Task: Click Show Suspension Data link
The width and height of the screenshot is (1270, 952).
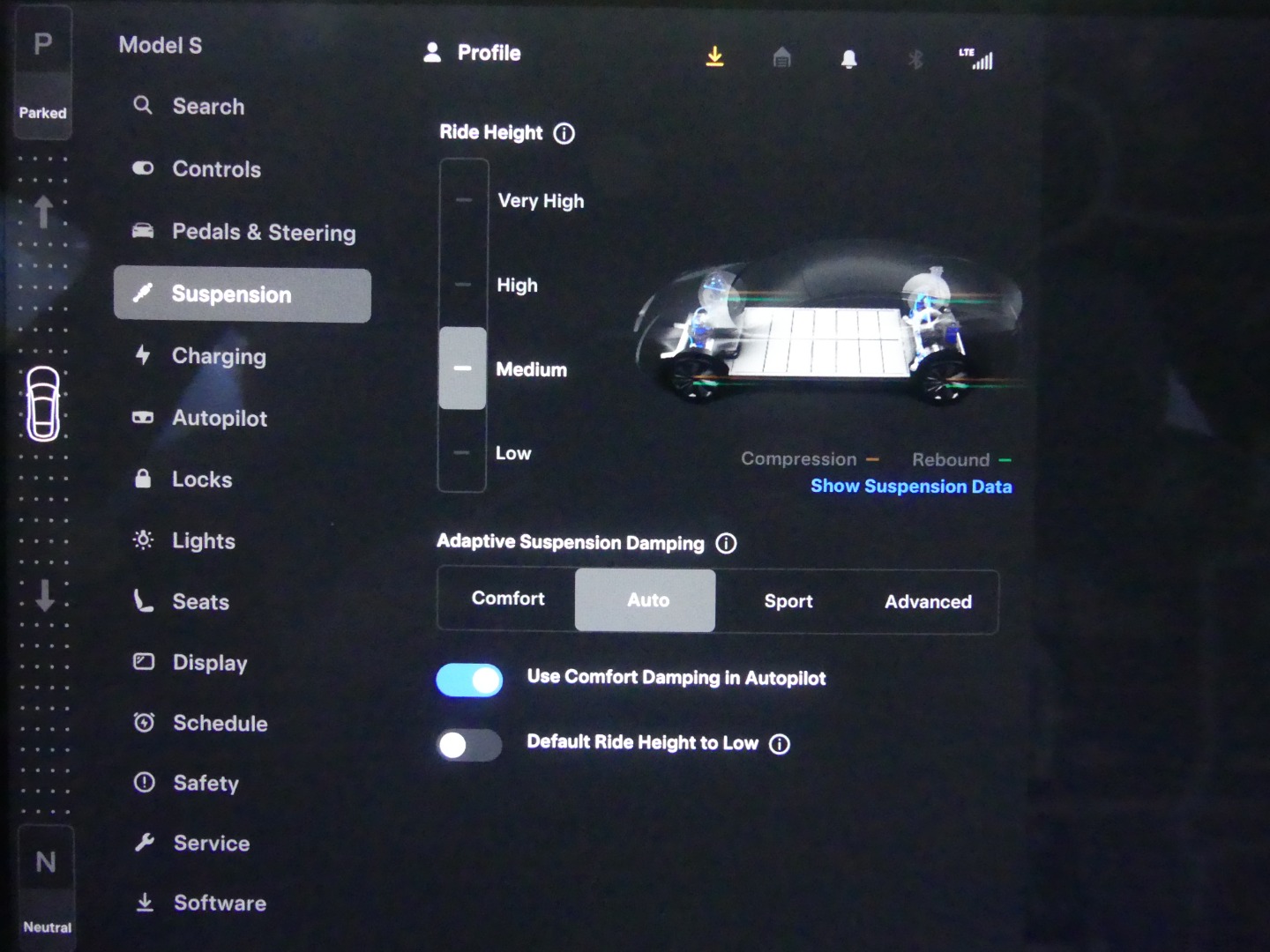Action: [911, 487]
